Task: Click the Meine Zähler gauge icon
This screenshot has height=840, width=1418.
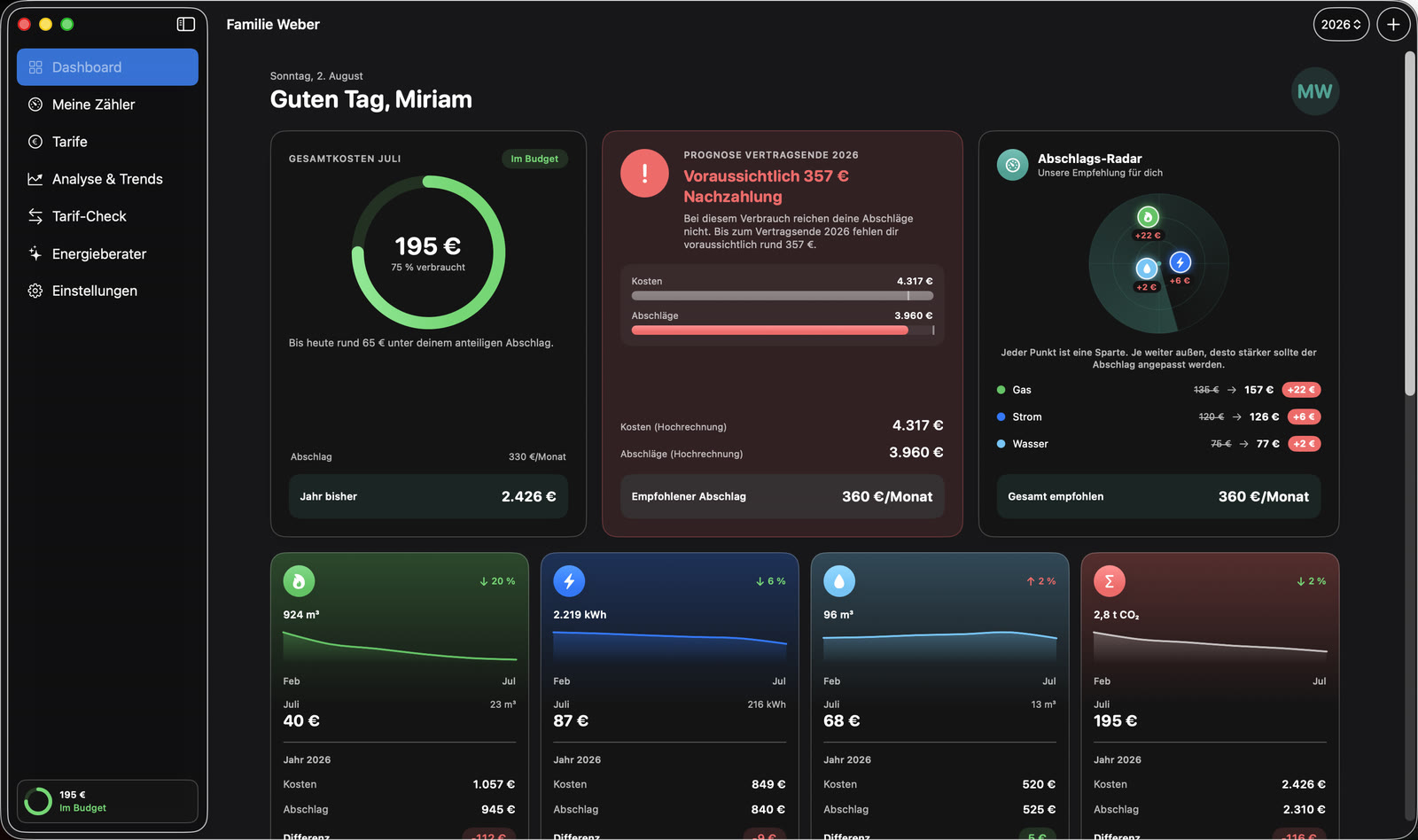Action: click(x=35, y=105)
